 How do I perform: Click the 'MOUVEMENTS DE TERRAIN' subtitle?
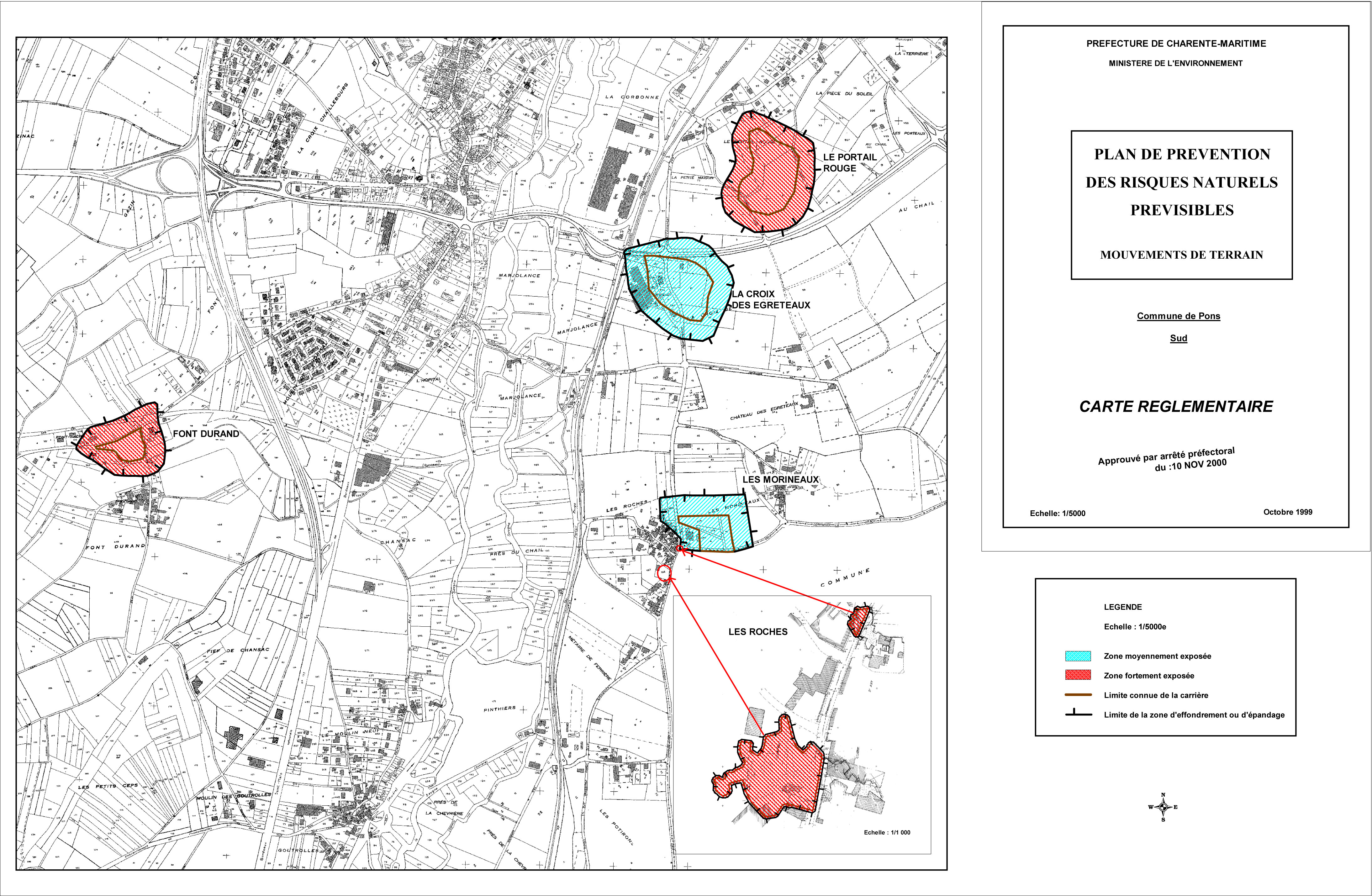(x=1181, y=255)
